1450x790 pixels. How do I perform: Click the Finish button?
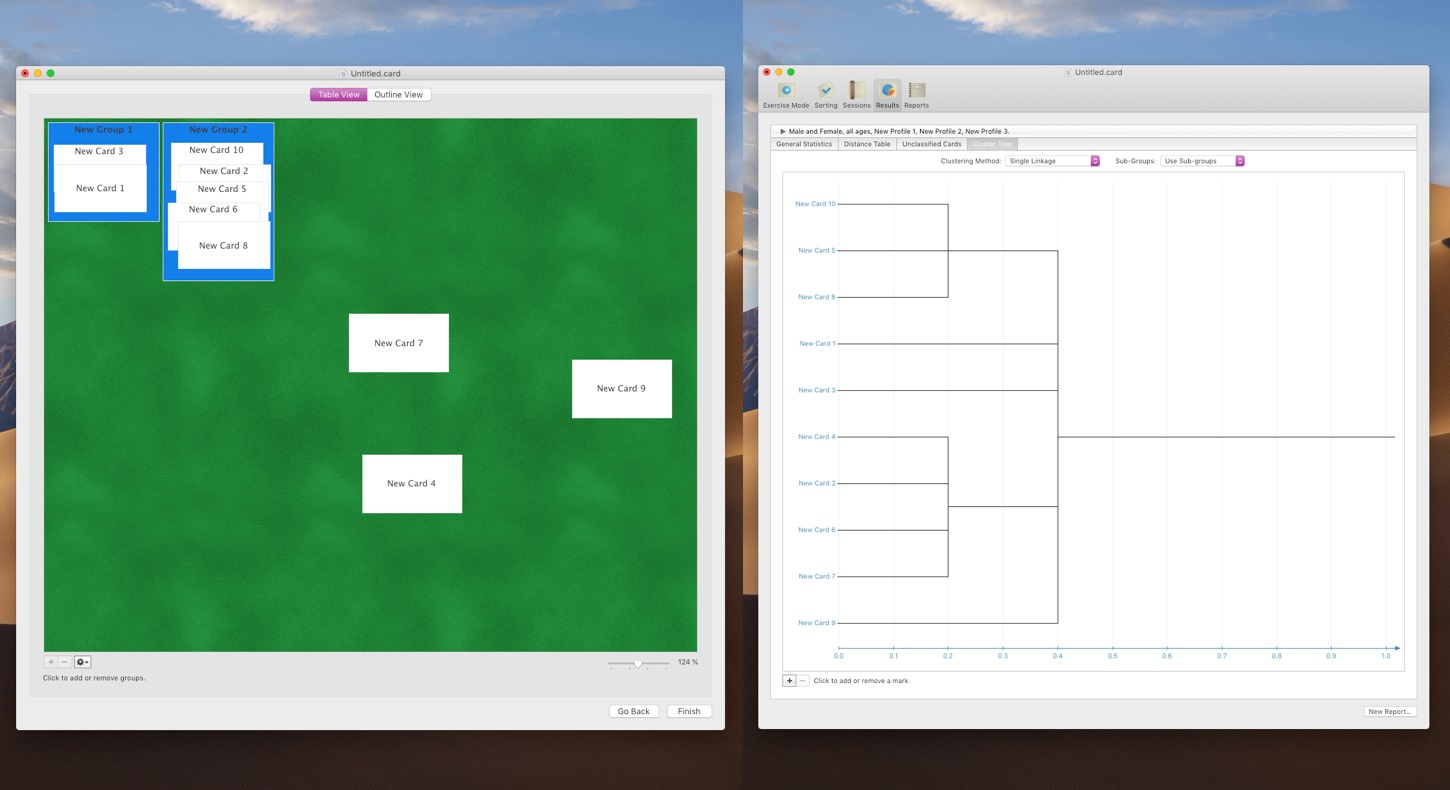pyautogui.click(x=689, y=711)
